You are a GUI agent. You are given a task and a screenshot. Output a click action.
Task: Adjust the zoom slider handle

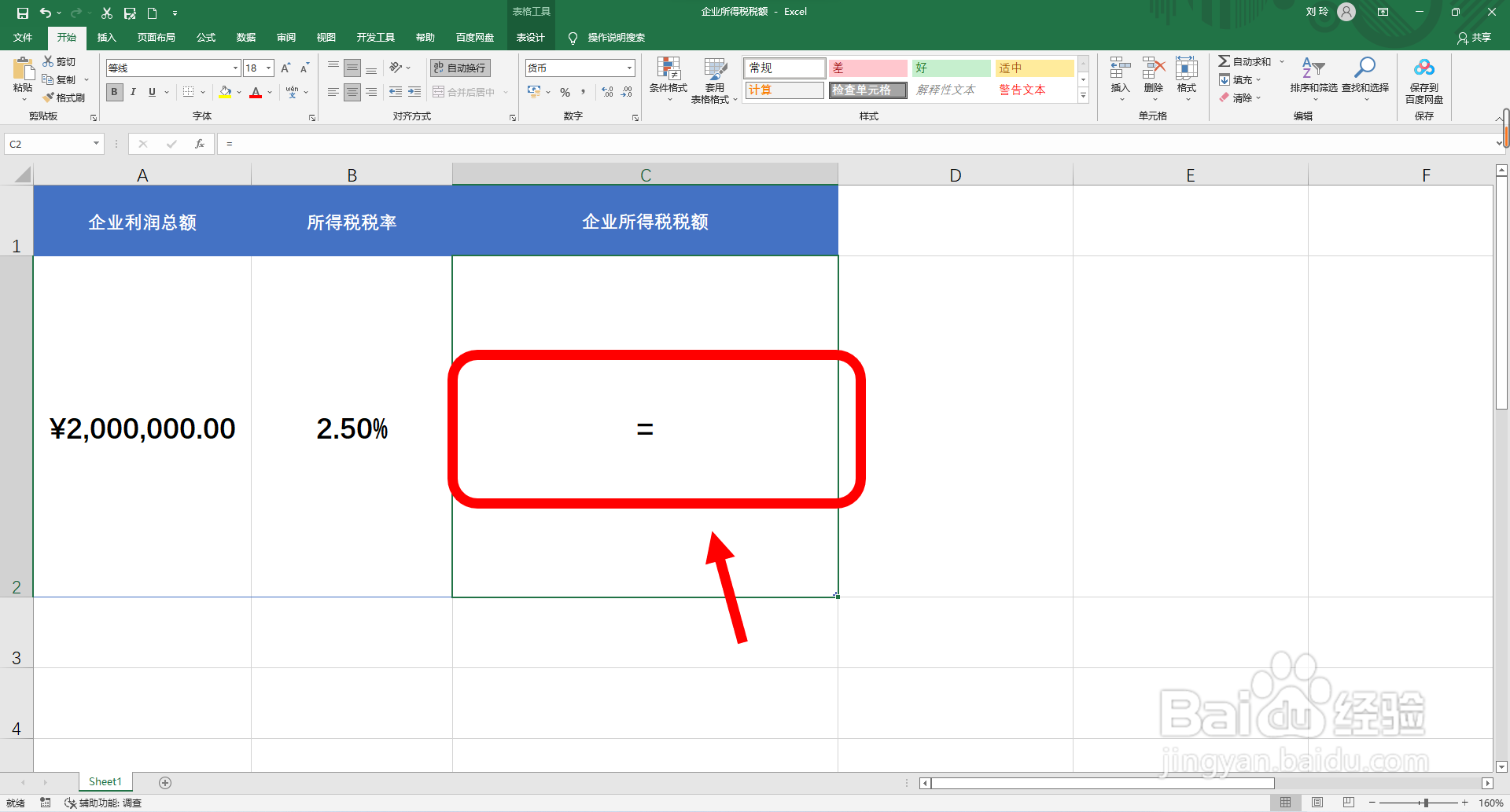click(x=1426, y=803)
